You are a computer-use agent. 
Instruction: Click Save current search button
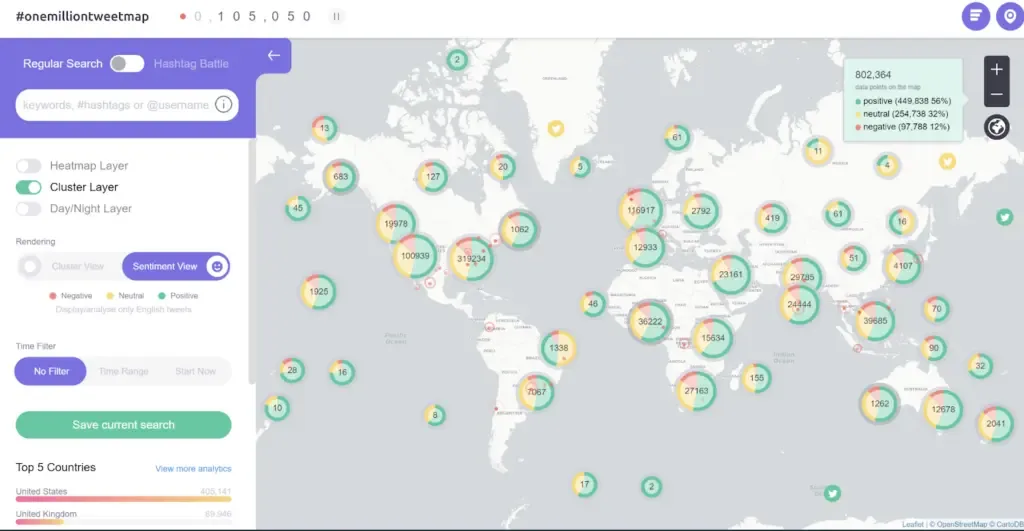pos(123,425)
